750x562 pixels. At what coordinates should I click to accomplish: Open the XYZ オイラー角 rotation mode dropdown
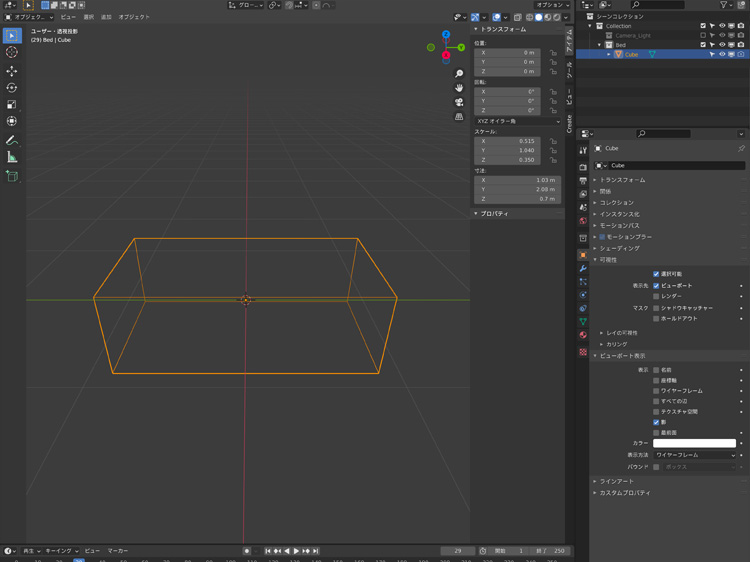pos(517,121)
